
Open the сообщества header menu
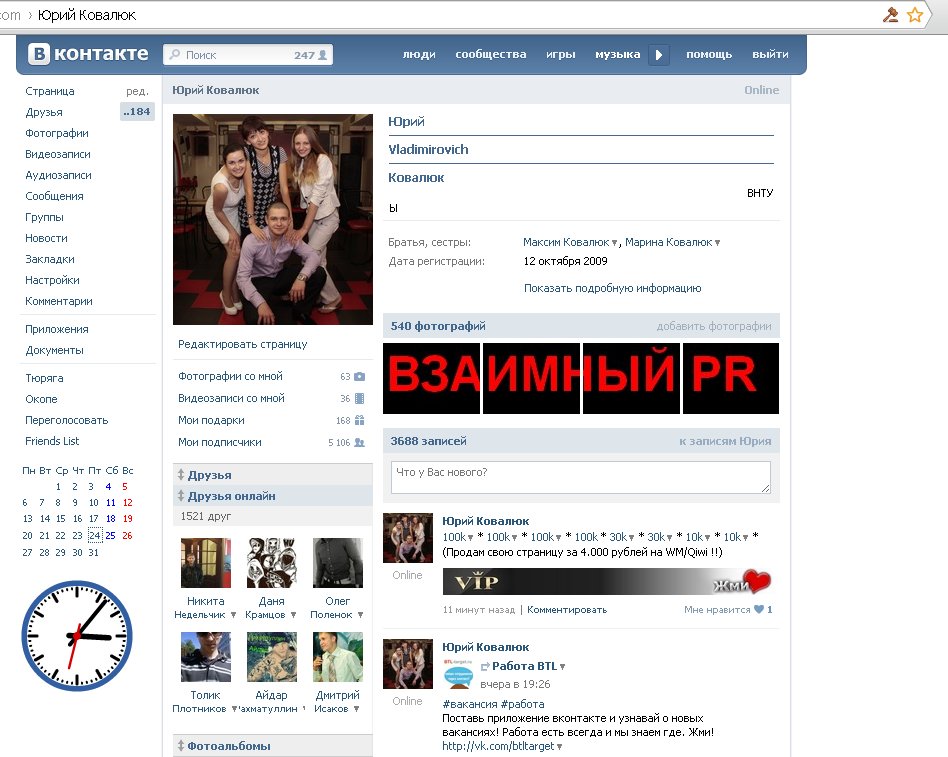(491, 54)
